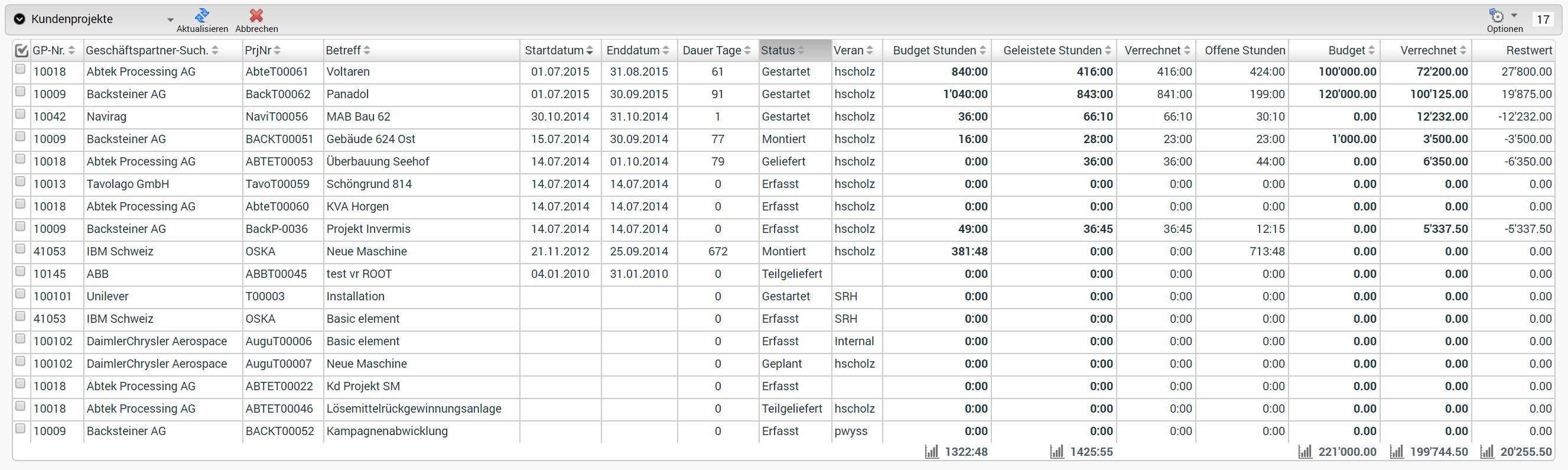Click the Verrechnet value 5'337.50

1445,229
